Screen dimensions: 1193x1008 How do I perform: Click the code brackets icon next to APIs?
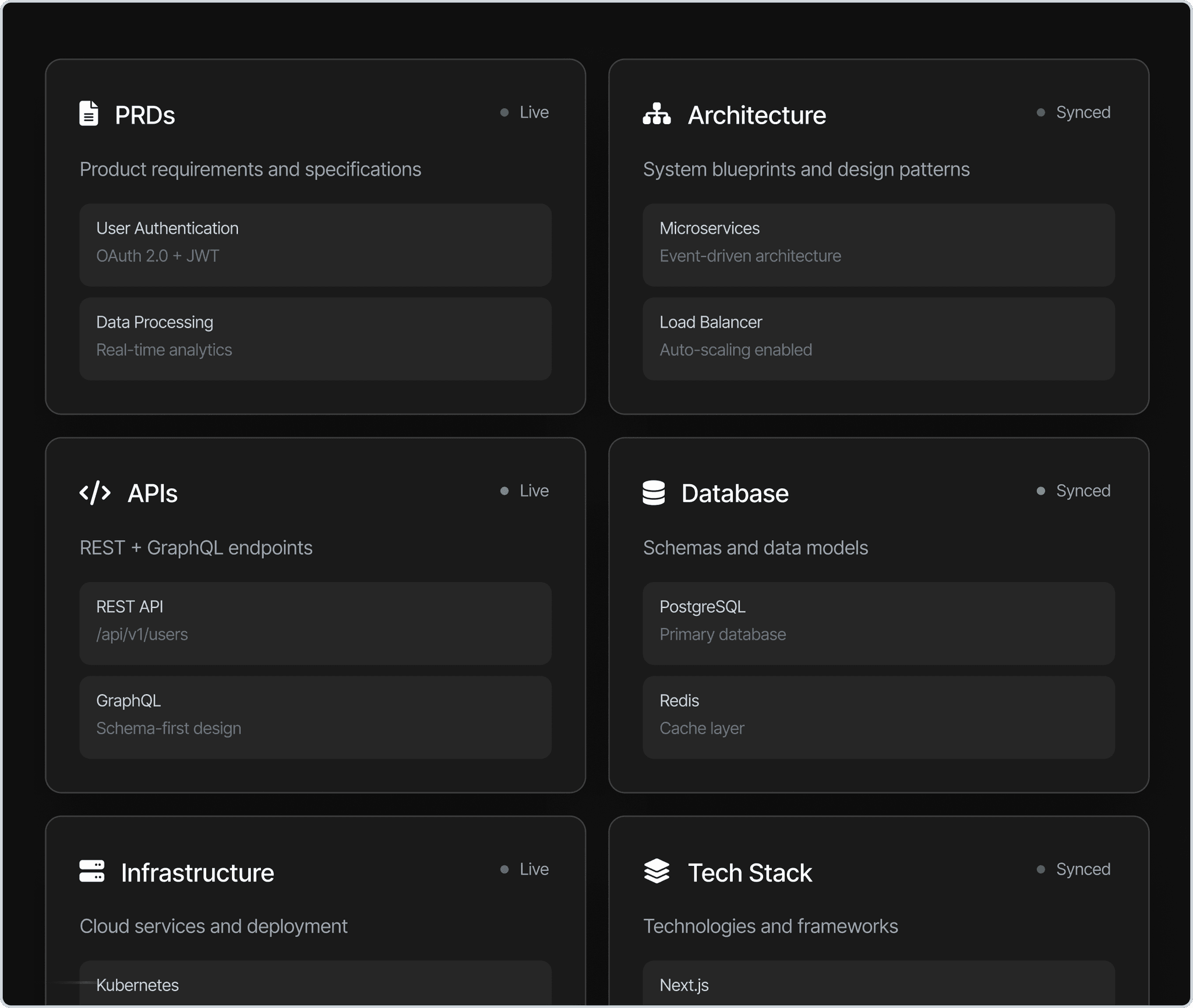[x=94, y=493]
